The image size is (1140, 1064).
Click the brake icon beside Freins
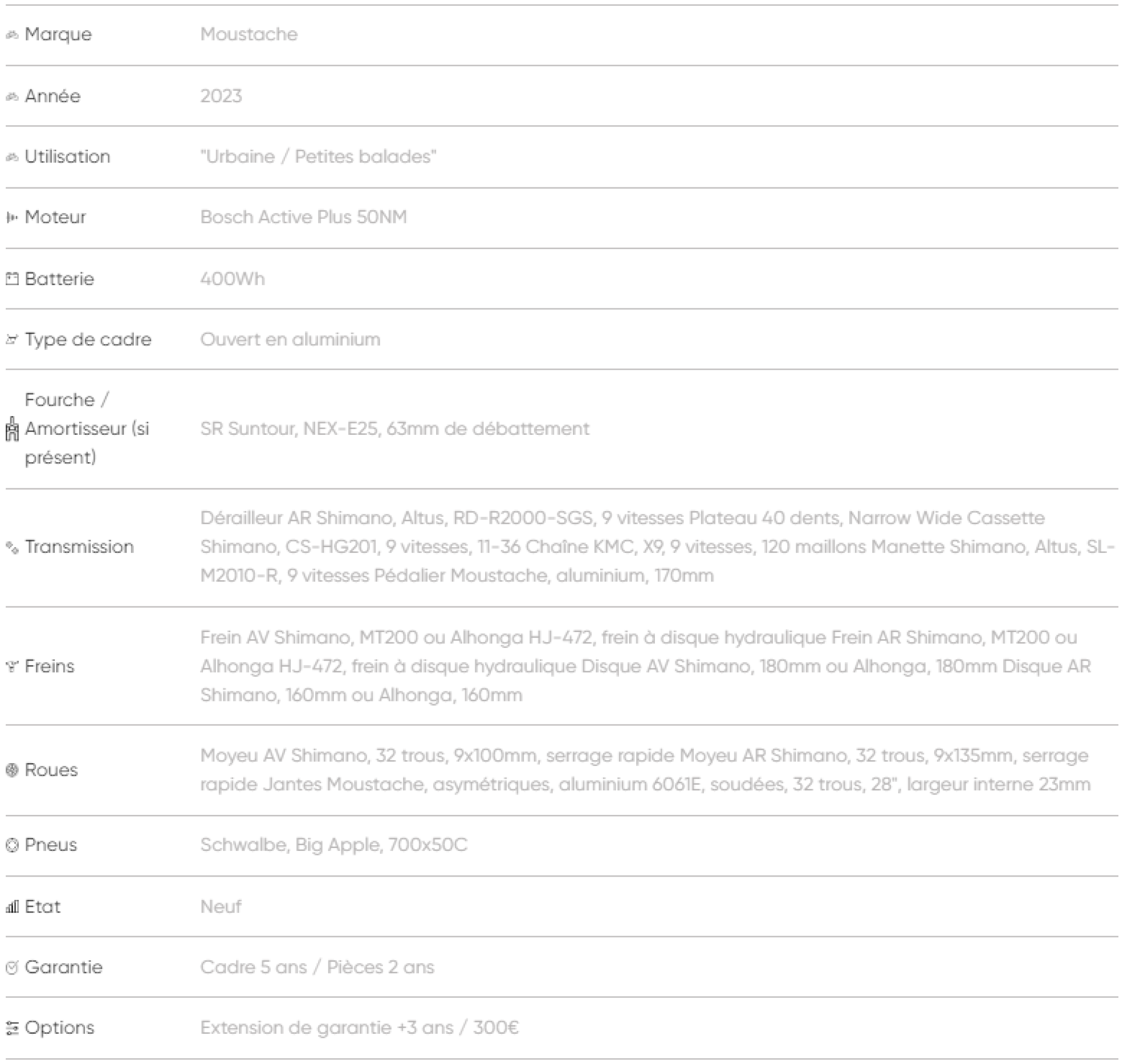[x=12, y=666]
